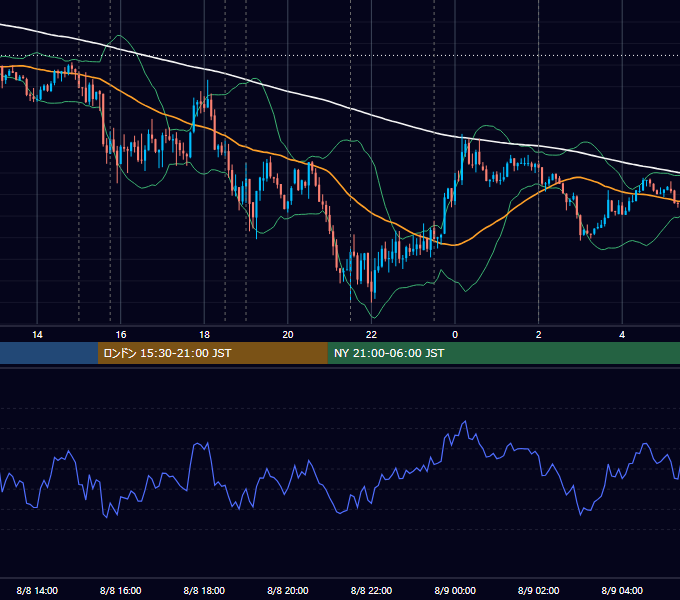Click the 8/8 18:00 date label

[x=204, y=590]
